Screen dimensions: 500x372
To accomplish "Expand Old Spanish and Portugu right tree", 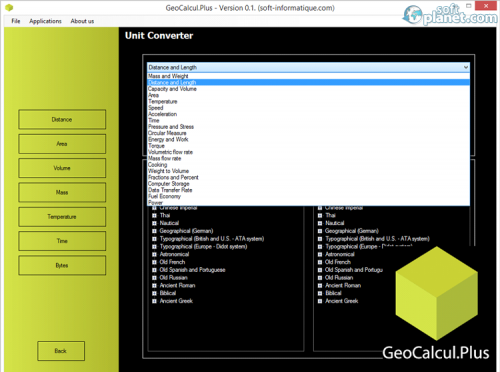I will click(320, 270).
